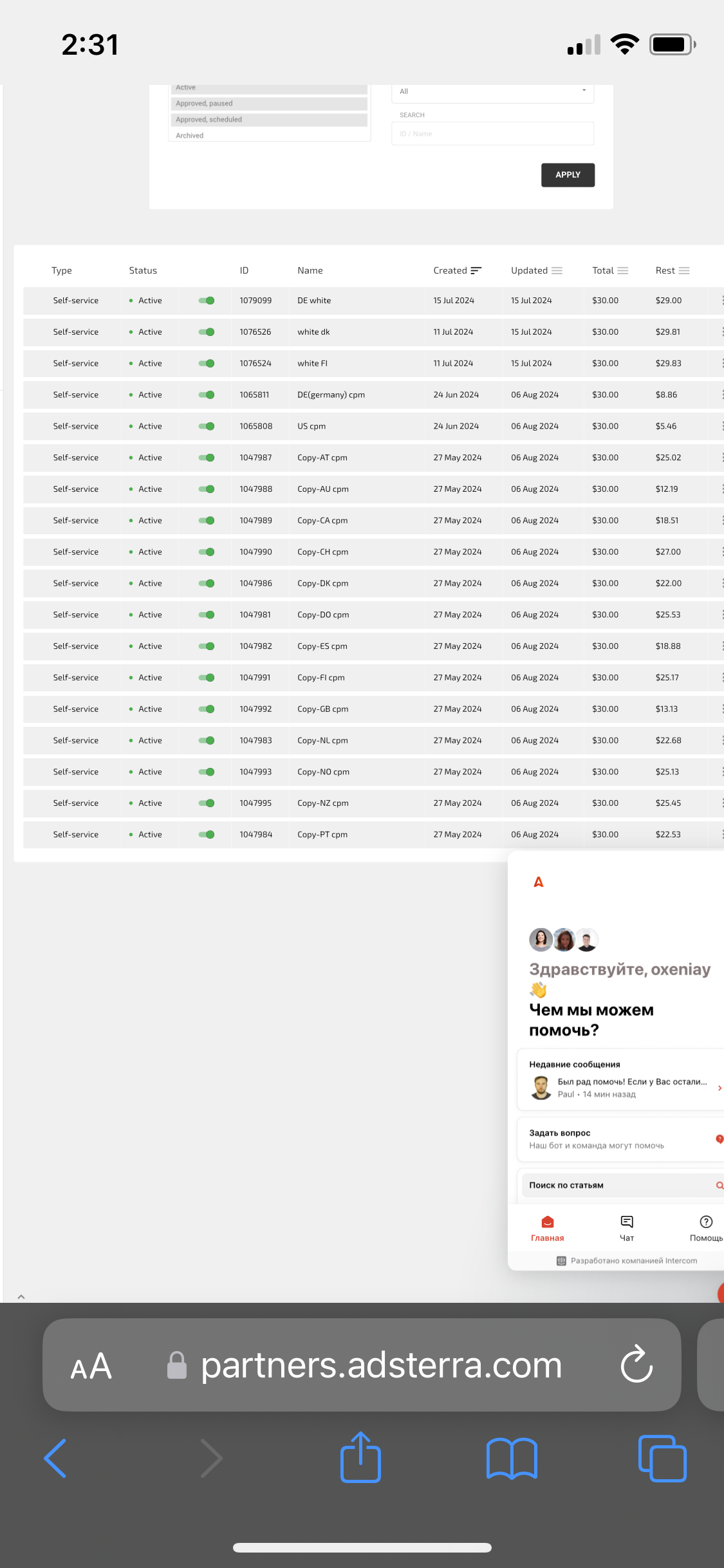The height and width of the screenshot is (1568, 724).
Task: Sort table by Created column icon
Action: pos(476,270)
